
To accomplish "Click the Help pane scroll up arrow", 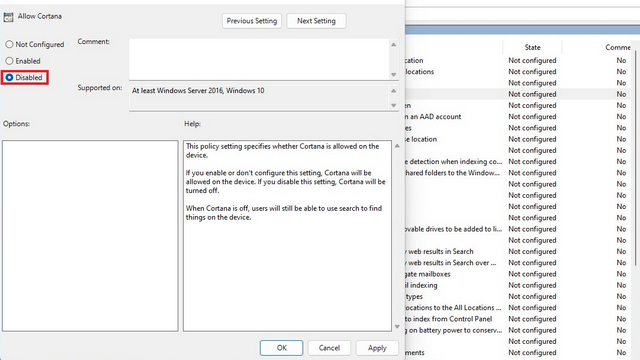I will pos(397,146).
